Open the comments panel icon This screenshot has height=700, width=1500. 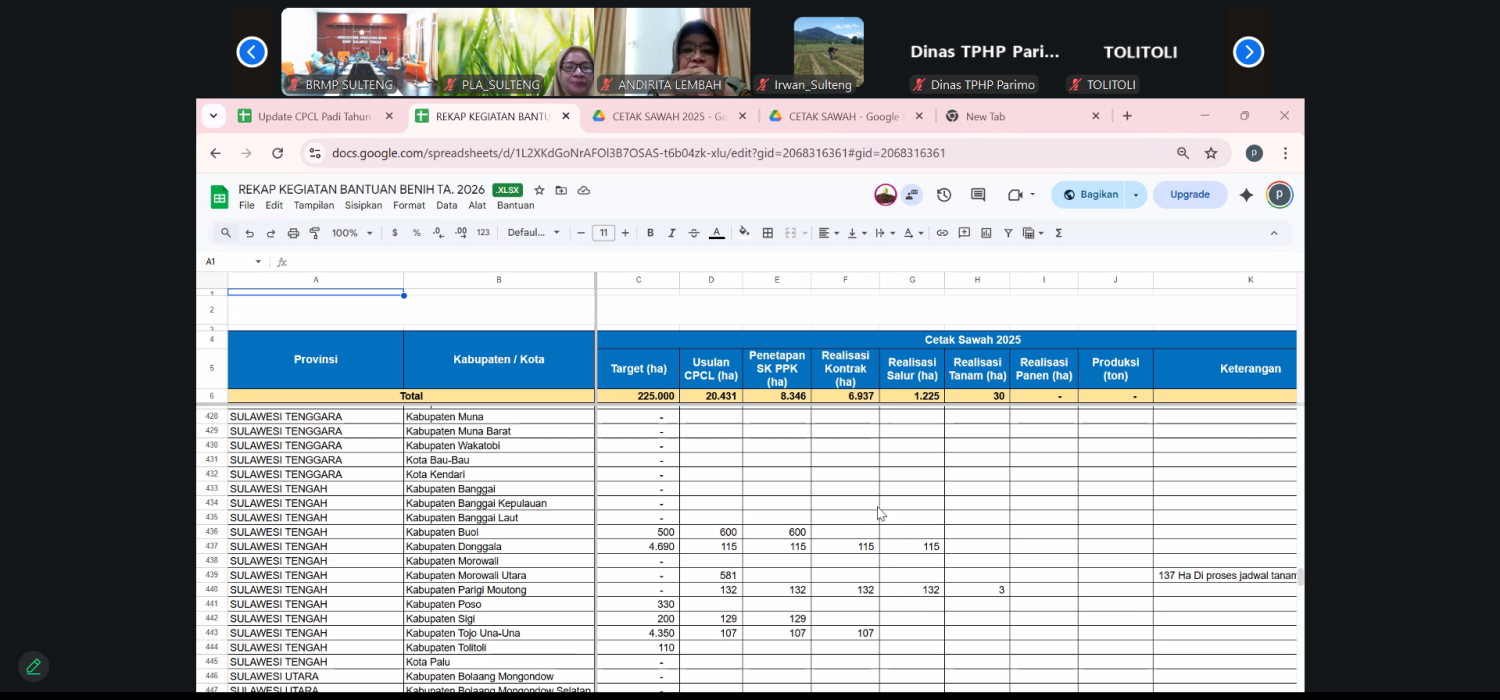(x=978, y=195)
